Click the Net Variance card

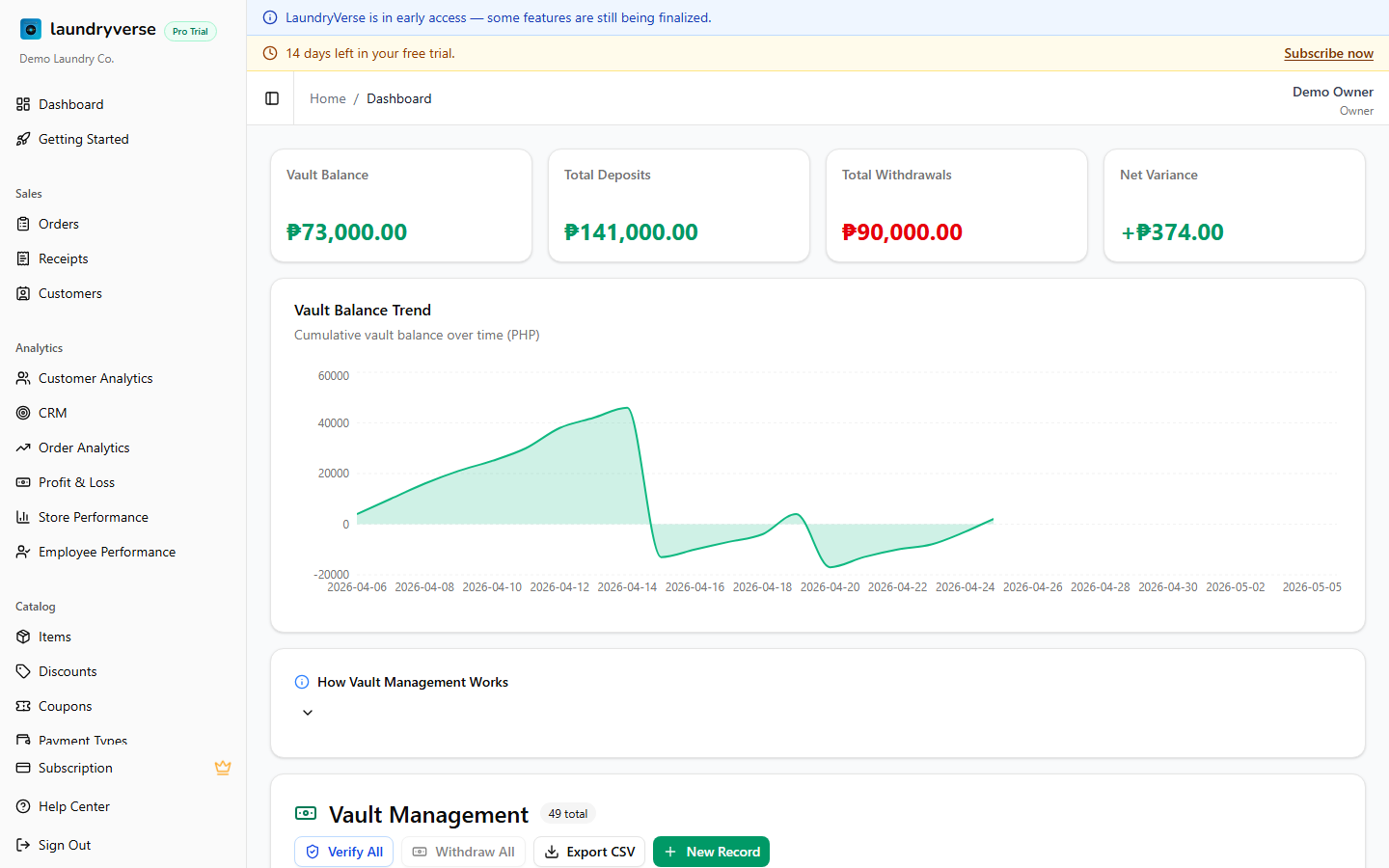[1235, 205]
